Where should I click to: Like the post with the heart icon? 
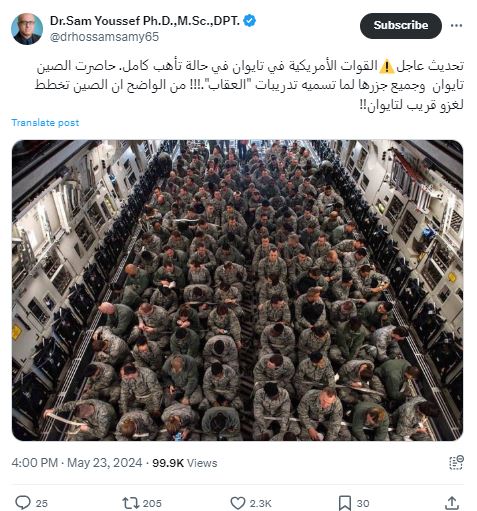pos(238,503)
